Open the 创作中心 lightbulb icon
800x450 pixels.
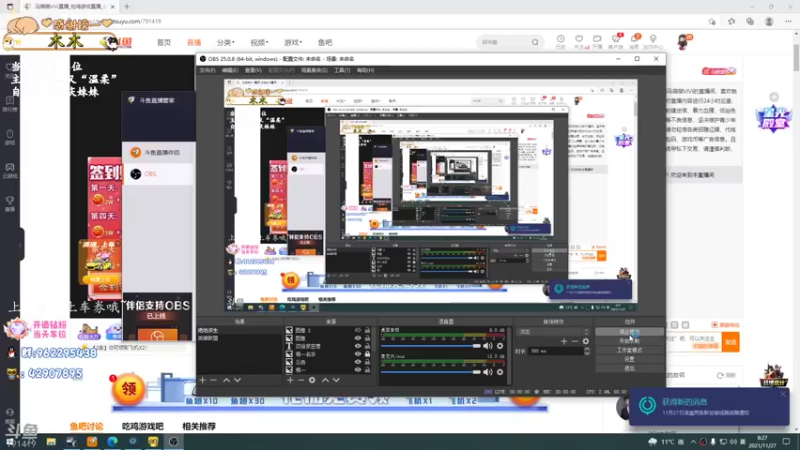click(653, 39)
